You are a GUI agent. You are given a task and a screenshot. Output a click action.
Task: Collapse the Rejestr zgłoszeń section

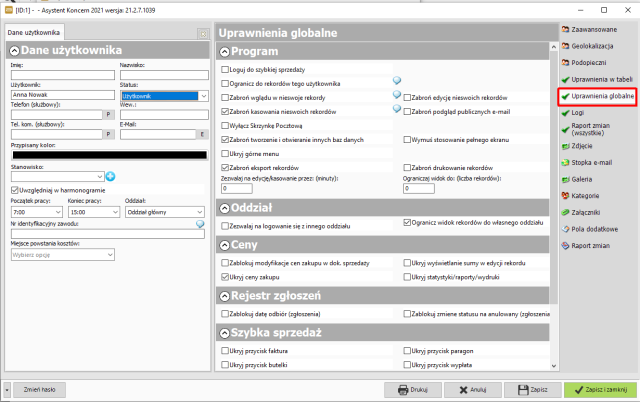224,296
